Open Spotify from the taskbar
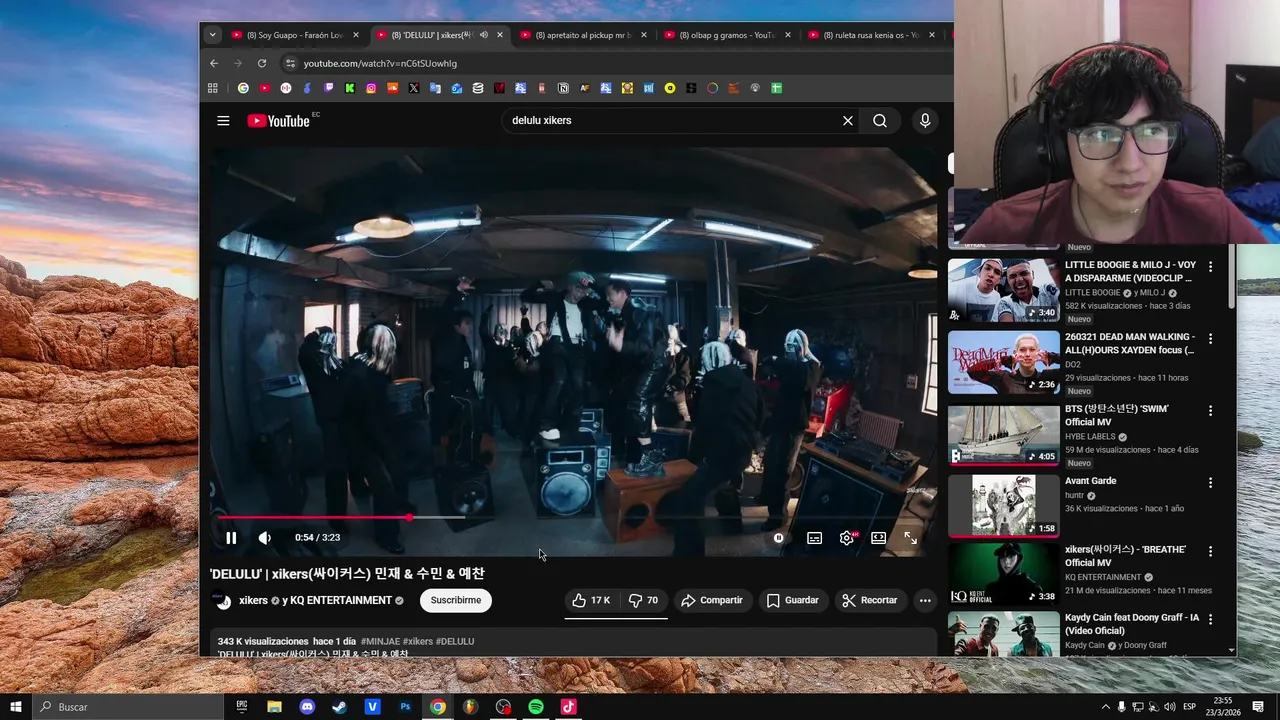1280x720 pixels. (x=536, y=707)
